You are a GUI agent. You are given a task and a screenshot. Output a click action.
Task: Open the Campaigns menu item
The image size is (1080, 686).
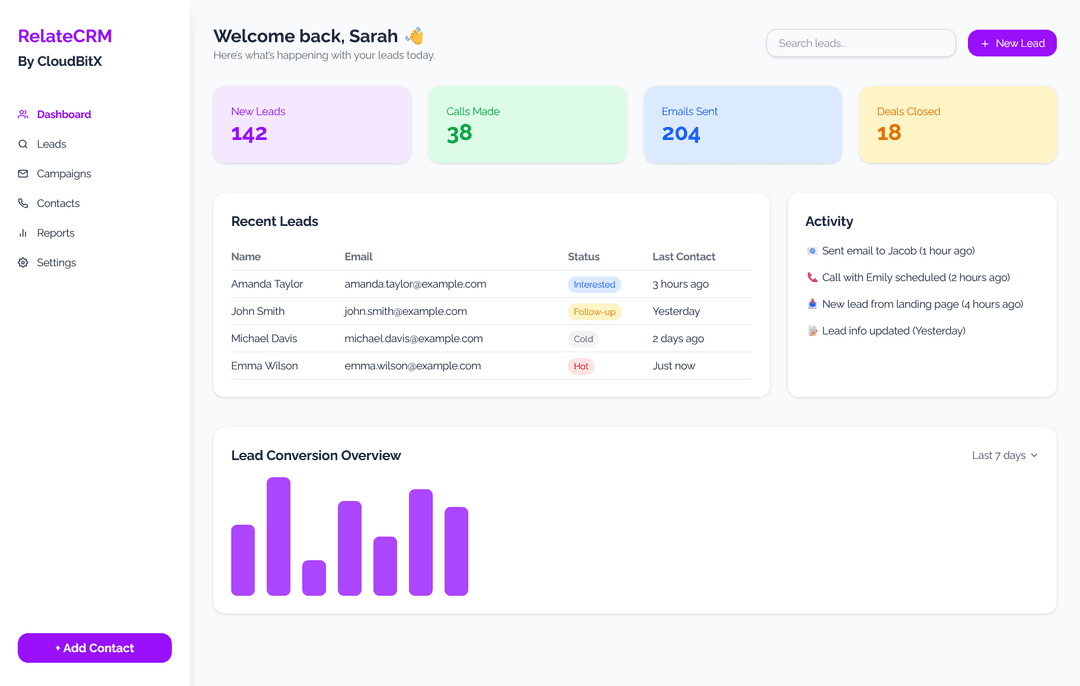[64, 174]
